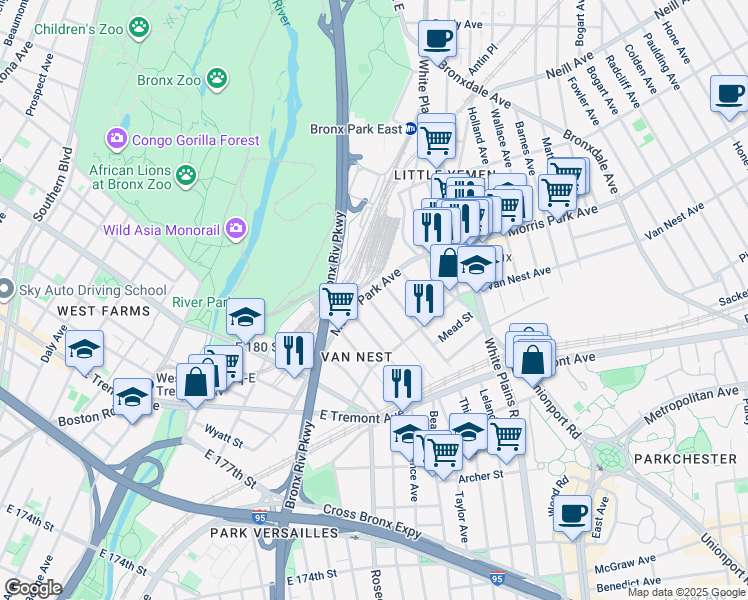Click the Wyatt St street label
Screen dimensions: 748x600
coord(224,436)
